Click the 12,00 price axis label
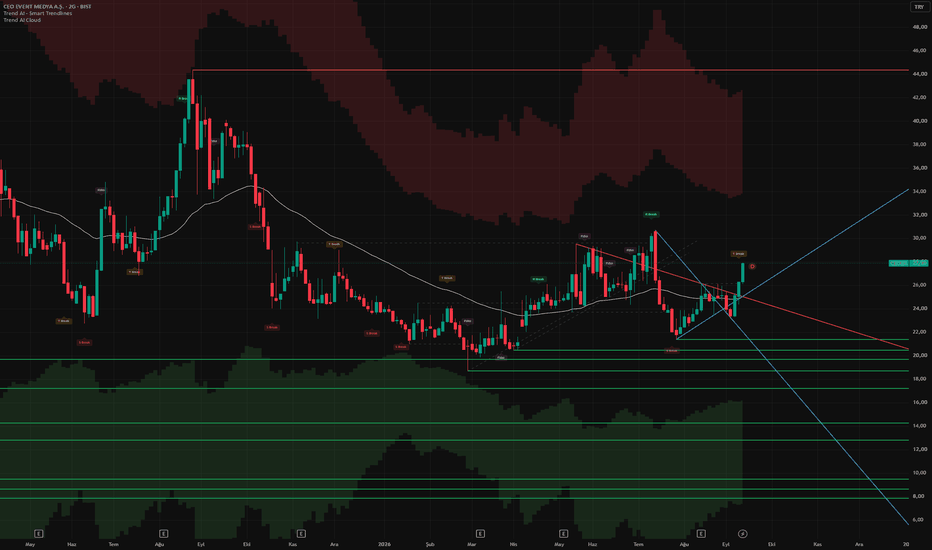The image size is (932, 550). point(919,449)
